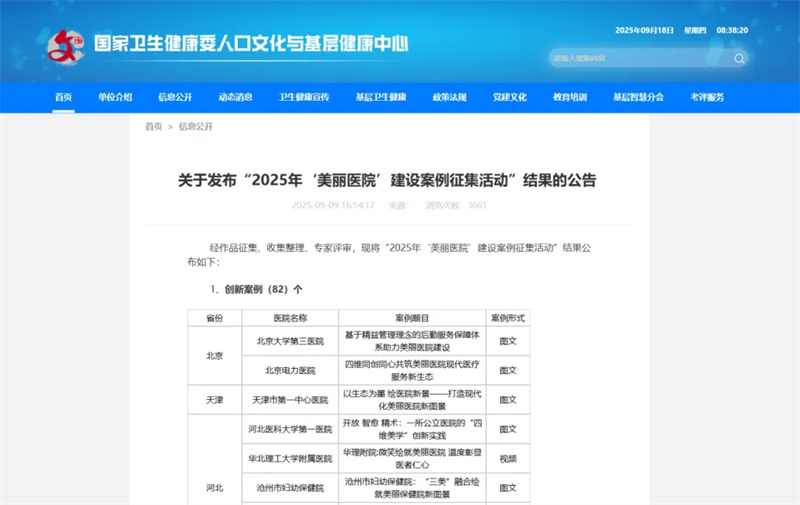This screenshot has height=505, width=800.
Task: Click the 北京大学第三医院 table cell
Action: click(x=290, y=340)
